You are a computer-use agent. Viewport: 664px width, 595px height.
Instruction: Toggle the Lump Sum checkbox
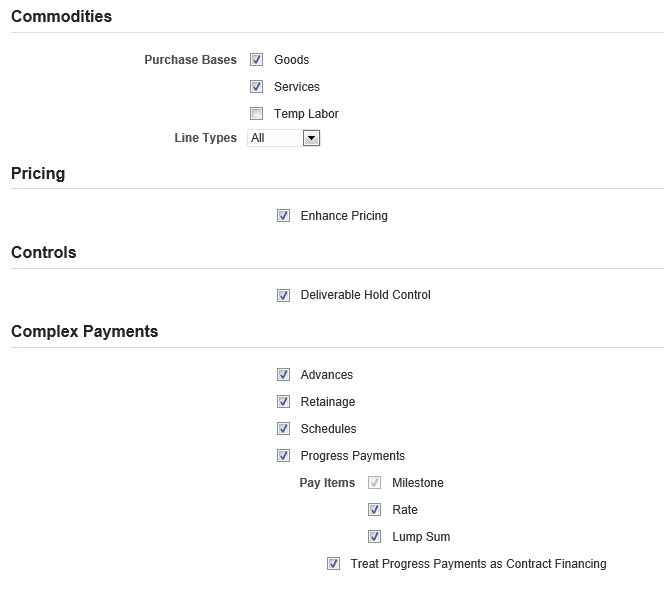375,537
